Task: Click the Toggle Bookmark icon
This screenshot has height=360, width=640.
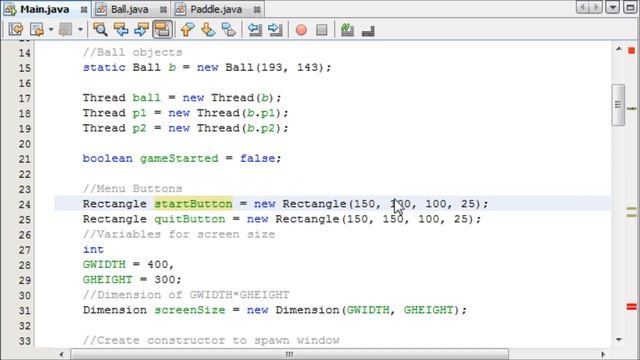Action: pos(229,29)
